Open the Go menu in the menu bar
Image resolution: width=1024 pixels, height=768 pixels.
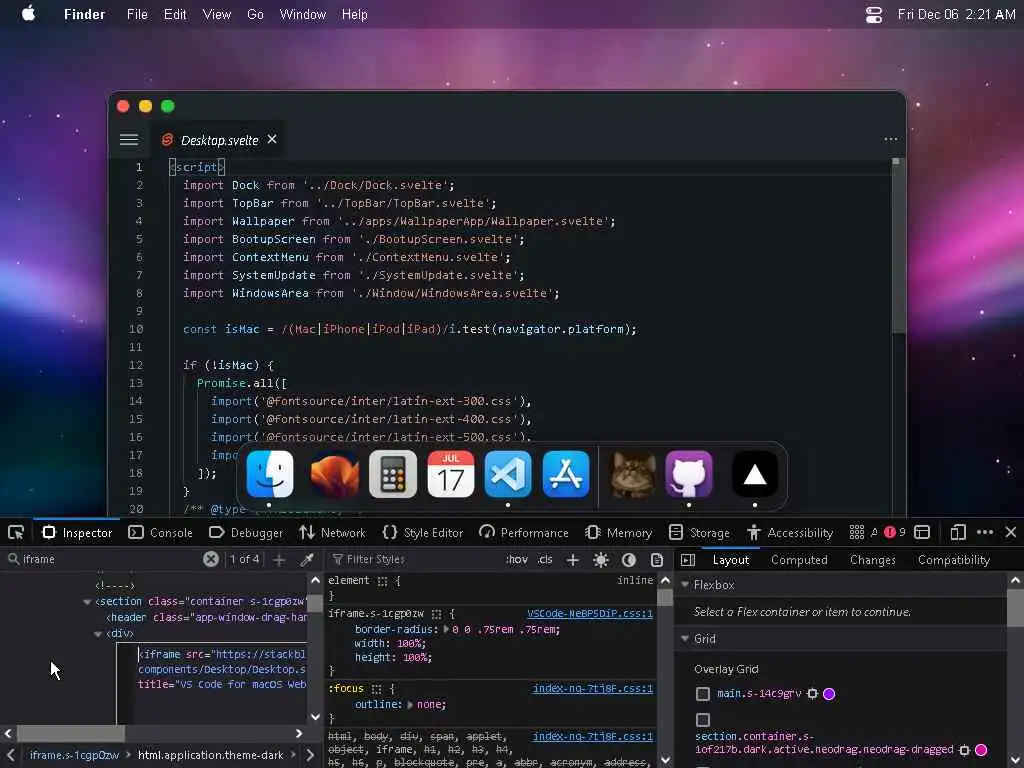255,14
